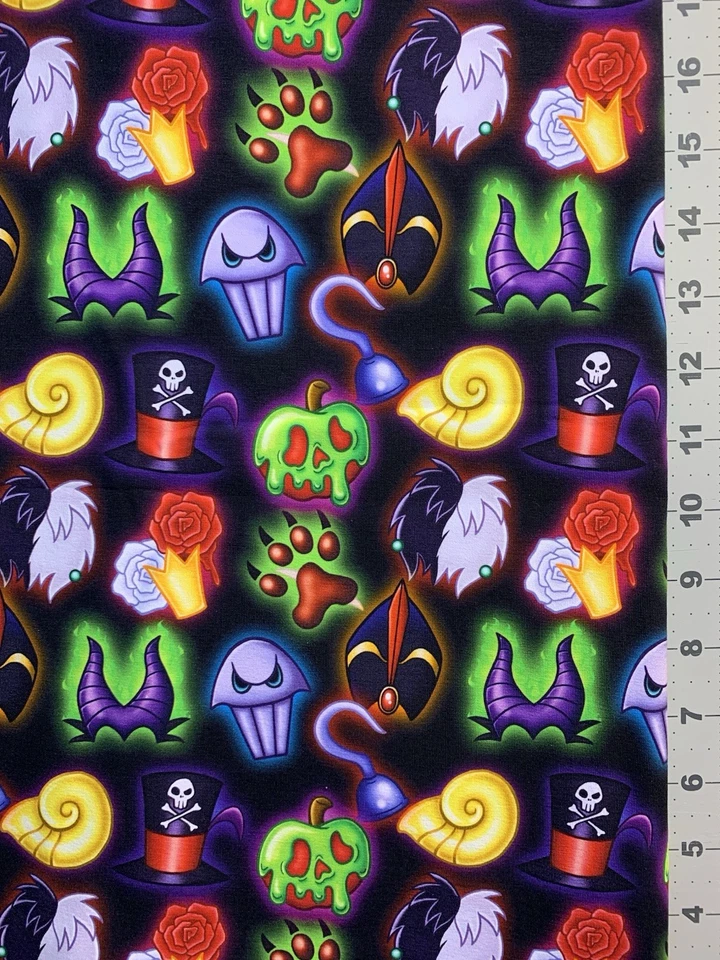Click the number 8 on the ruler

tap(691, 648)
